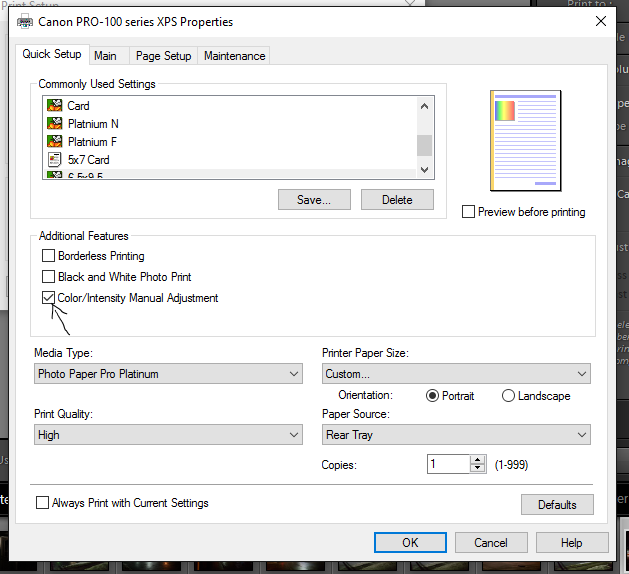Switch to the Quick Setup tab
Image resolution: width=629 pixels, height=574 pixels.
pos(52,54)
